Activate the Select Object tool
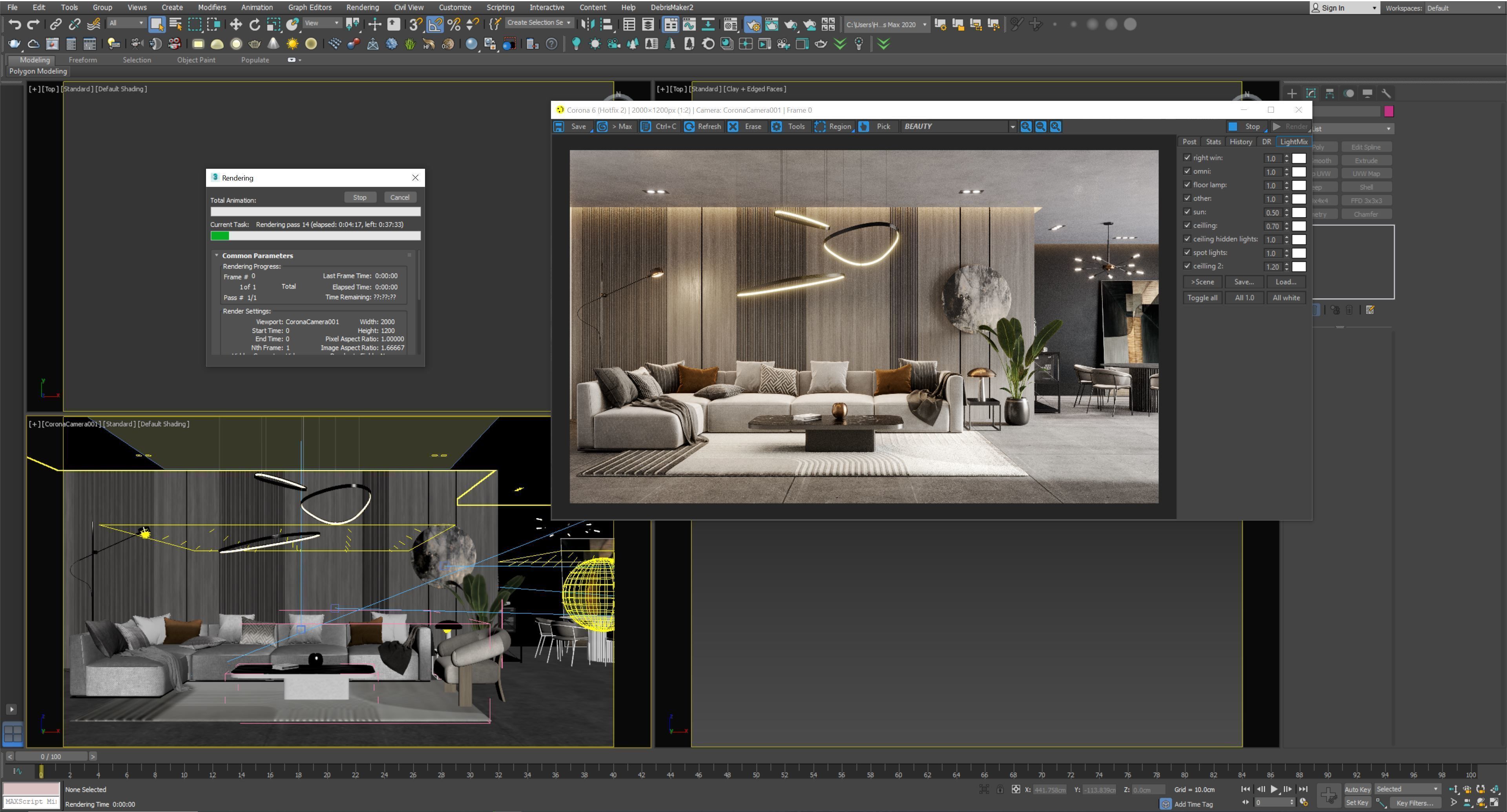Viewport: 1507px width, 812px height. coord(156,24)
